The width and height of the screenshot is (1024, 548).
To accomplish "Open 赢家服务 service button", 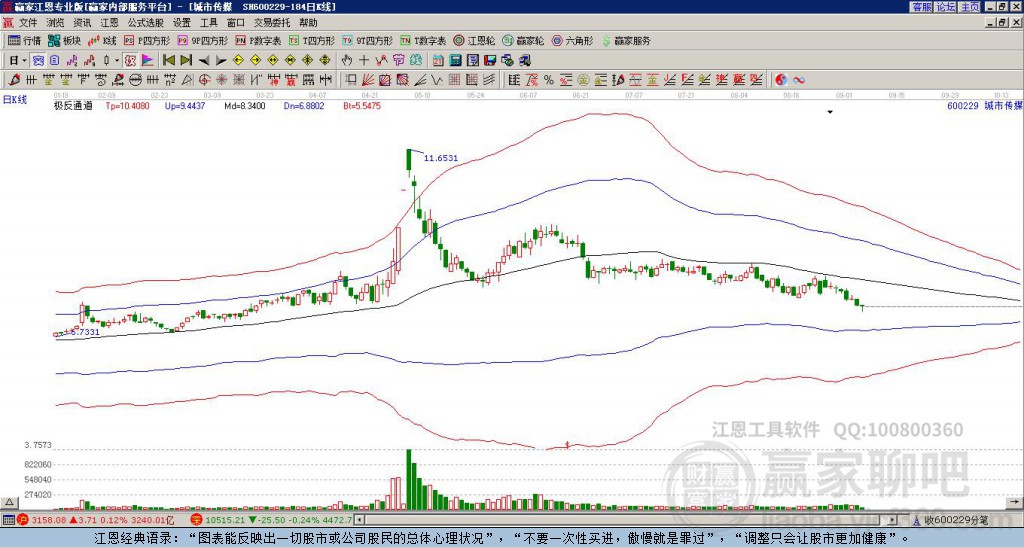I will [626, 40].
